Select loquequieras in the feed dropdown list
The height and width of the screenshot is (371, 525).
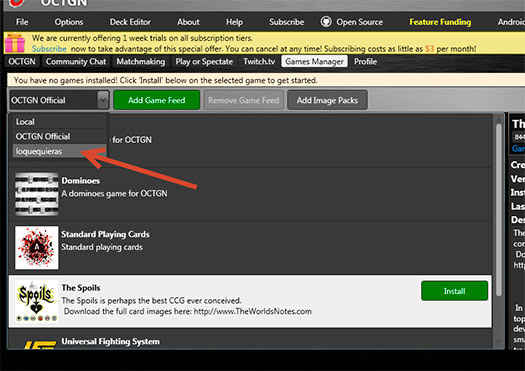pos(59,151)
